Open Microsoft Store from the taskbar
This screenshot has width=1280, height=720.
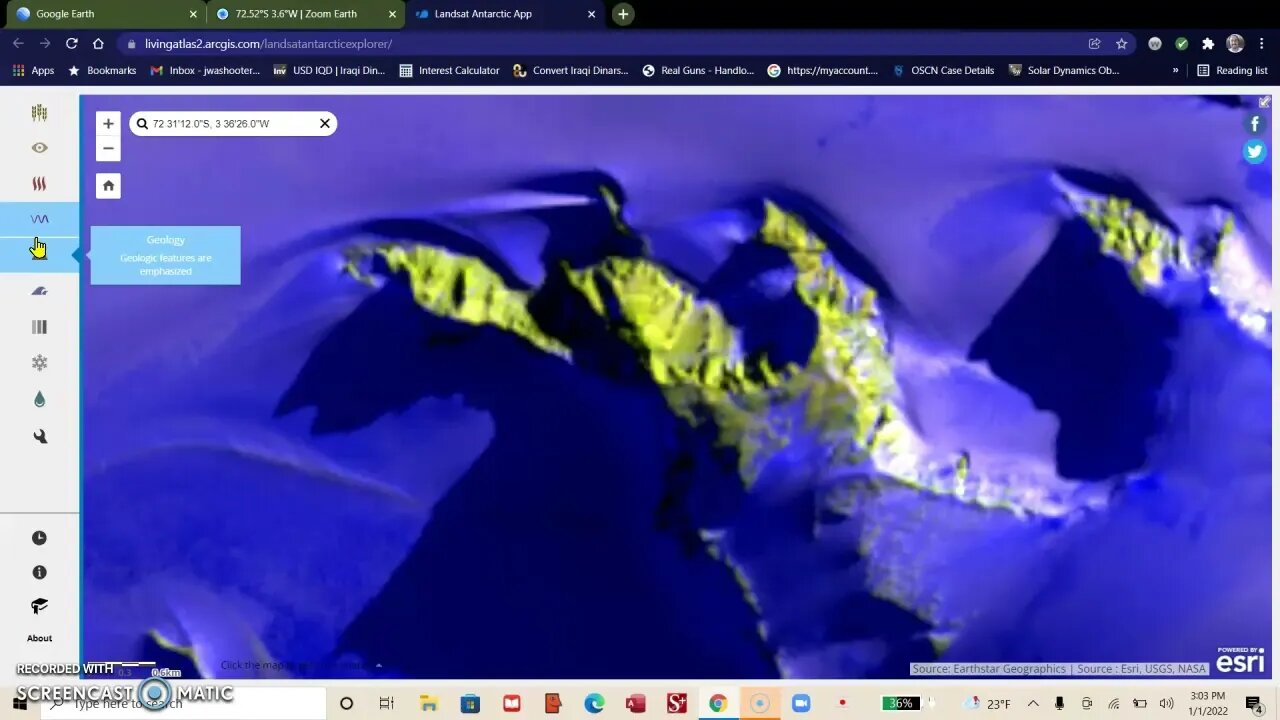tap(470, 704)
